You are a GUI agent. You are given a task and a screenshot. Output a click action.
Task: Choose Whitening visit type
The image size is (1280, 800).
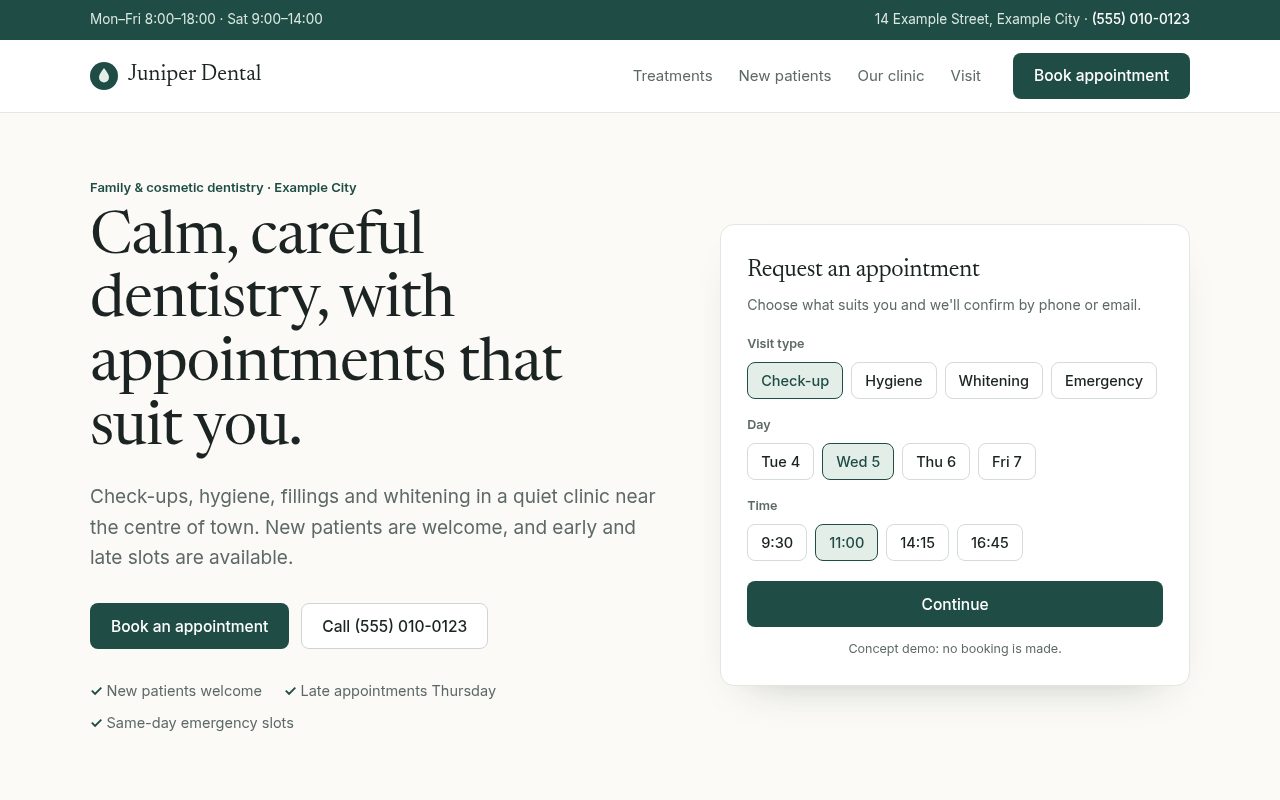point(994,381)
